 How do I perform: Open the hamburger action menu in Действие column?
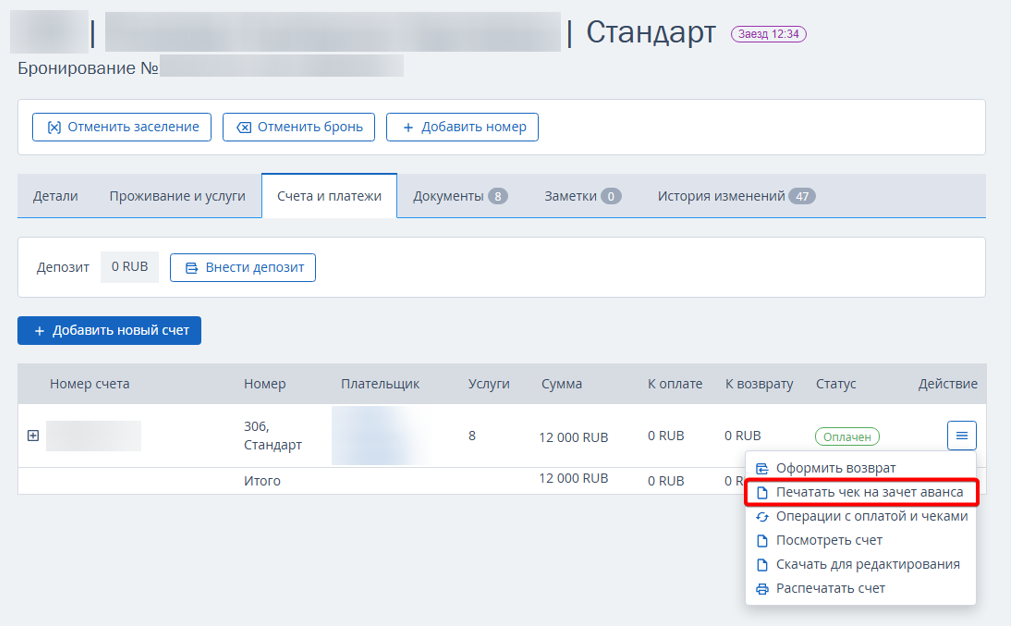pos(961,435)
